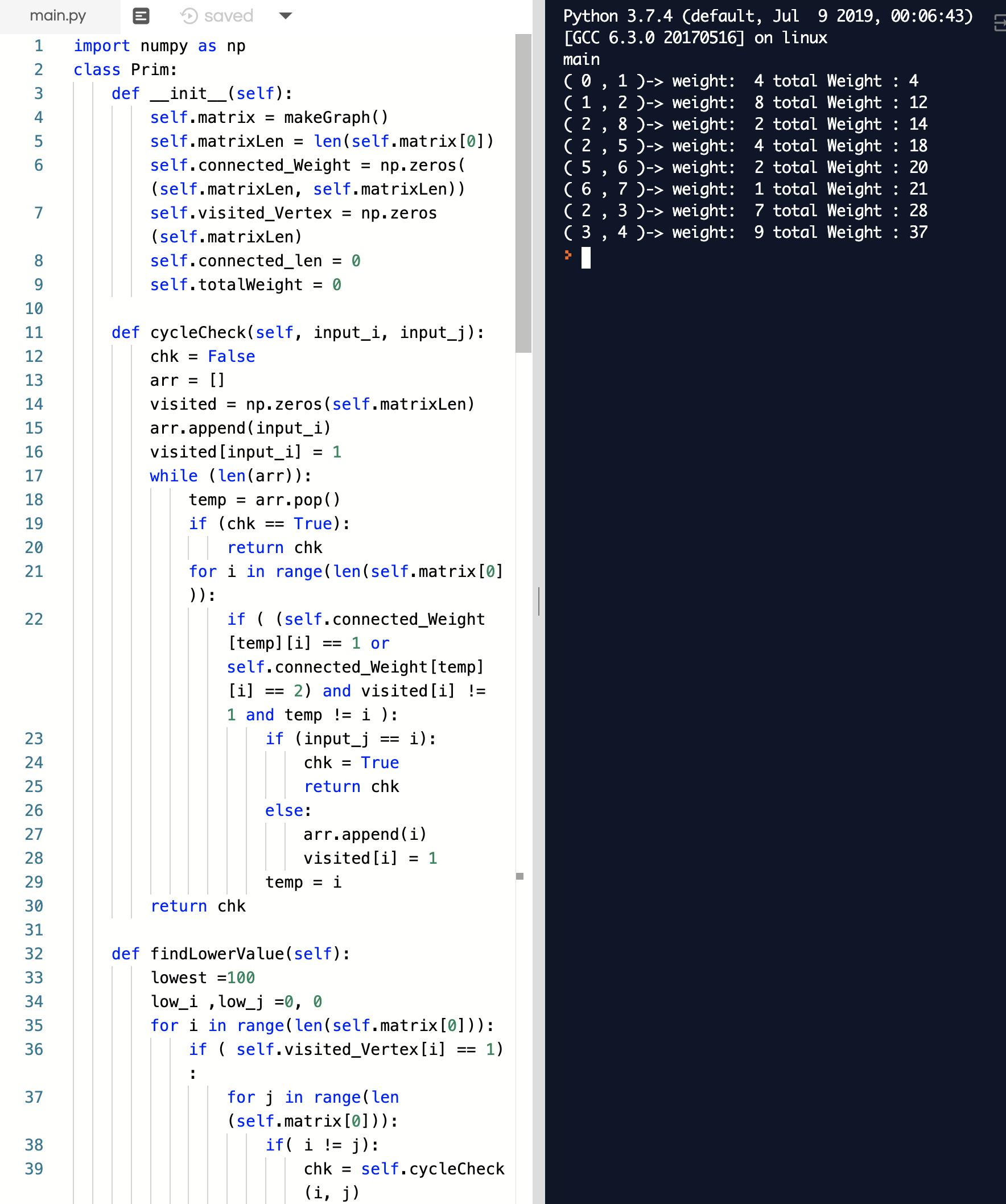This screenshot has height=1204, width=1006.
Task: Click 'arr.append(input_i)' on line 15
Action: pyautogui.click(x=240, y=428)
